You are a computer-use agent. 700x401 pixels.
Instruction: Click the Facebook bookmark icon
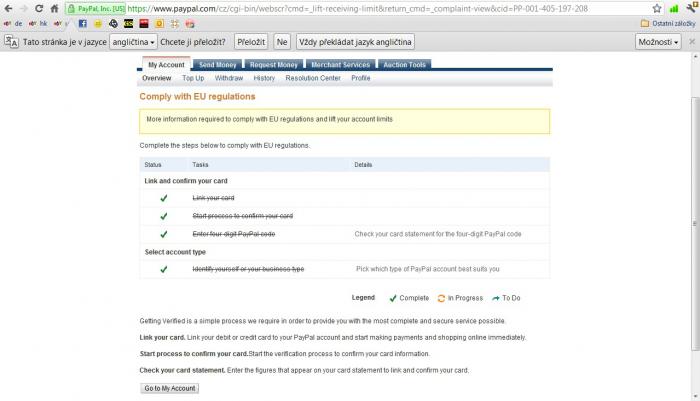tap(84, 23)
